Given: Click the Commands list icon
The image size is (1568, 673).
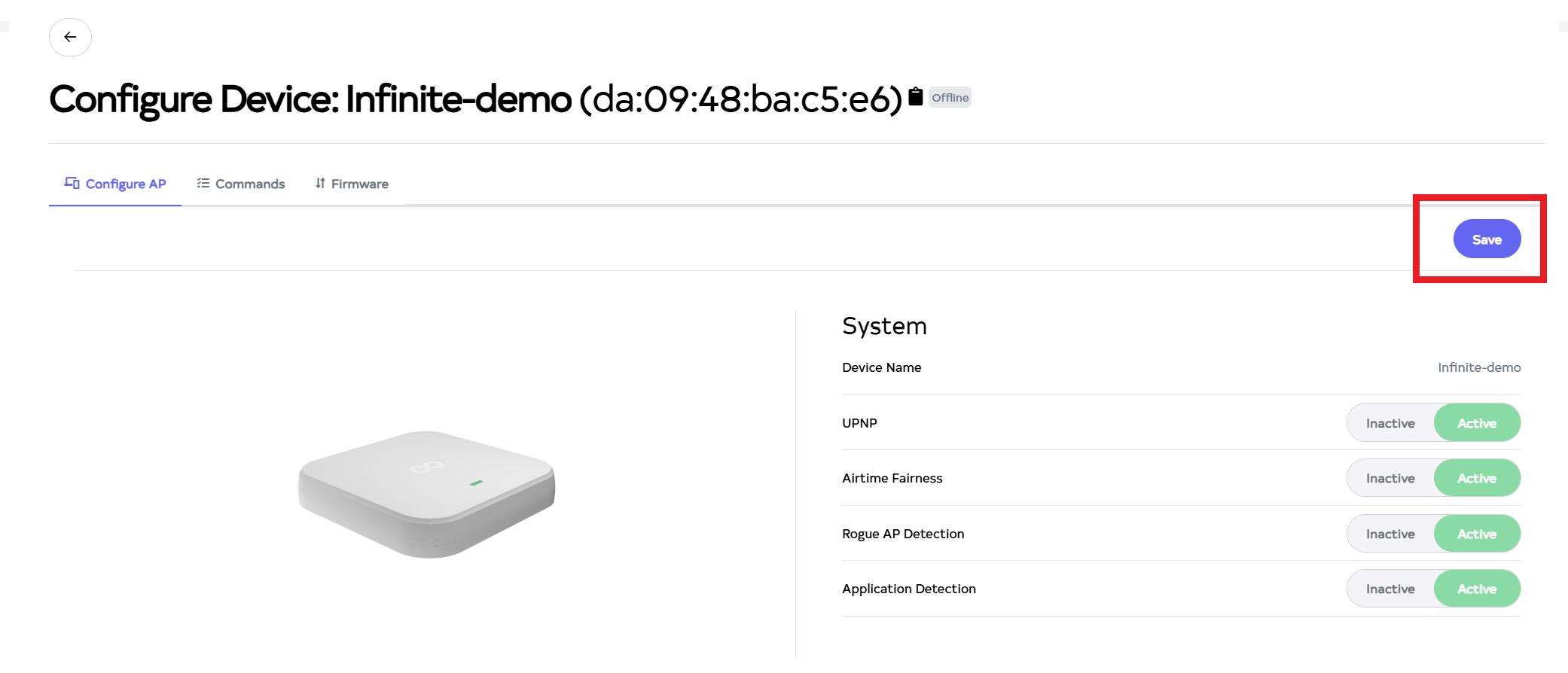Looking at the screenshot, I should [x=203, y=183].
